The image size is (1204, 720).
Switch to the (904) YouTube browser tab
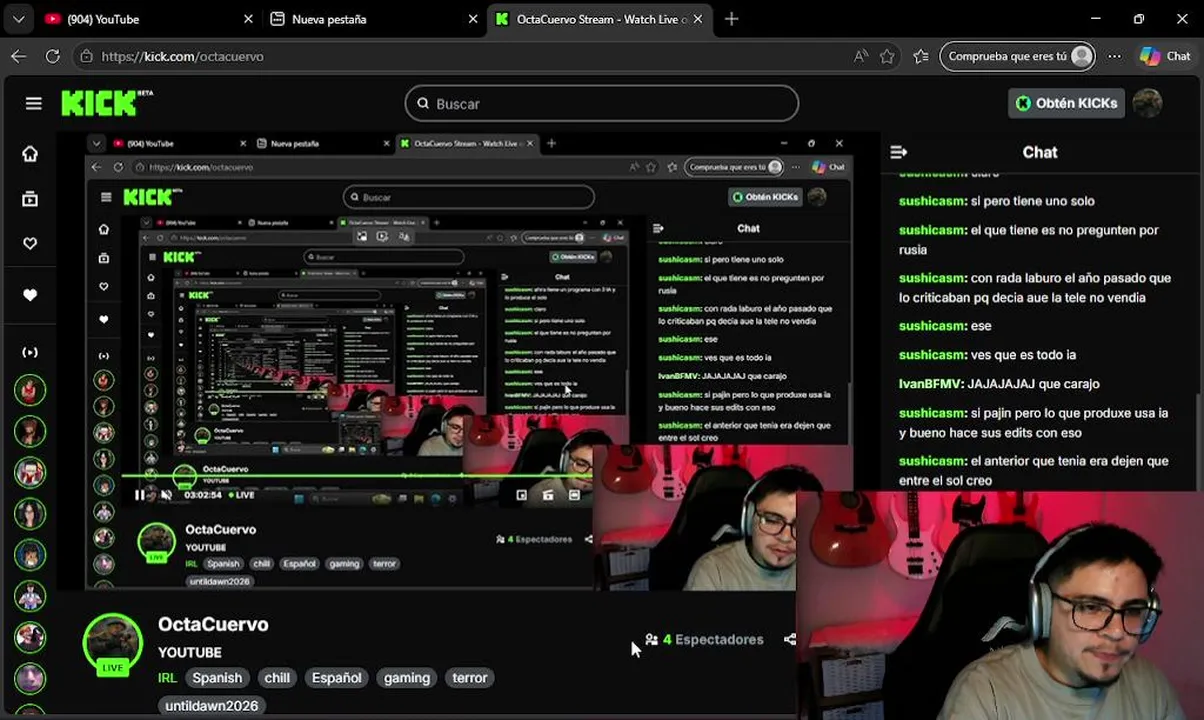(x=150, y=19)
